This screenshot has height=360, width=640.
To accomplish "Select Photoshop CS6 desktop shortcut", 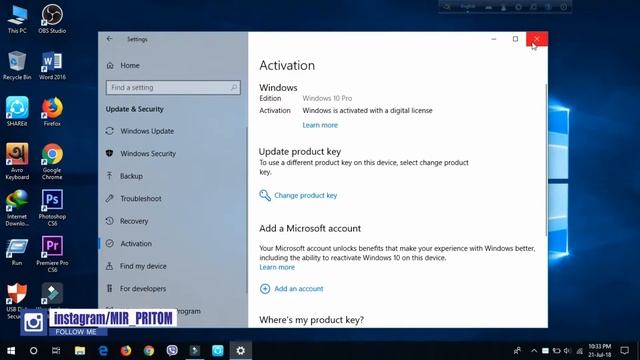I will 52,208.
